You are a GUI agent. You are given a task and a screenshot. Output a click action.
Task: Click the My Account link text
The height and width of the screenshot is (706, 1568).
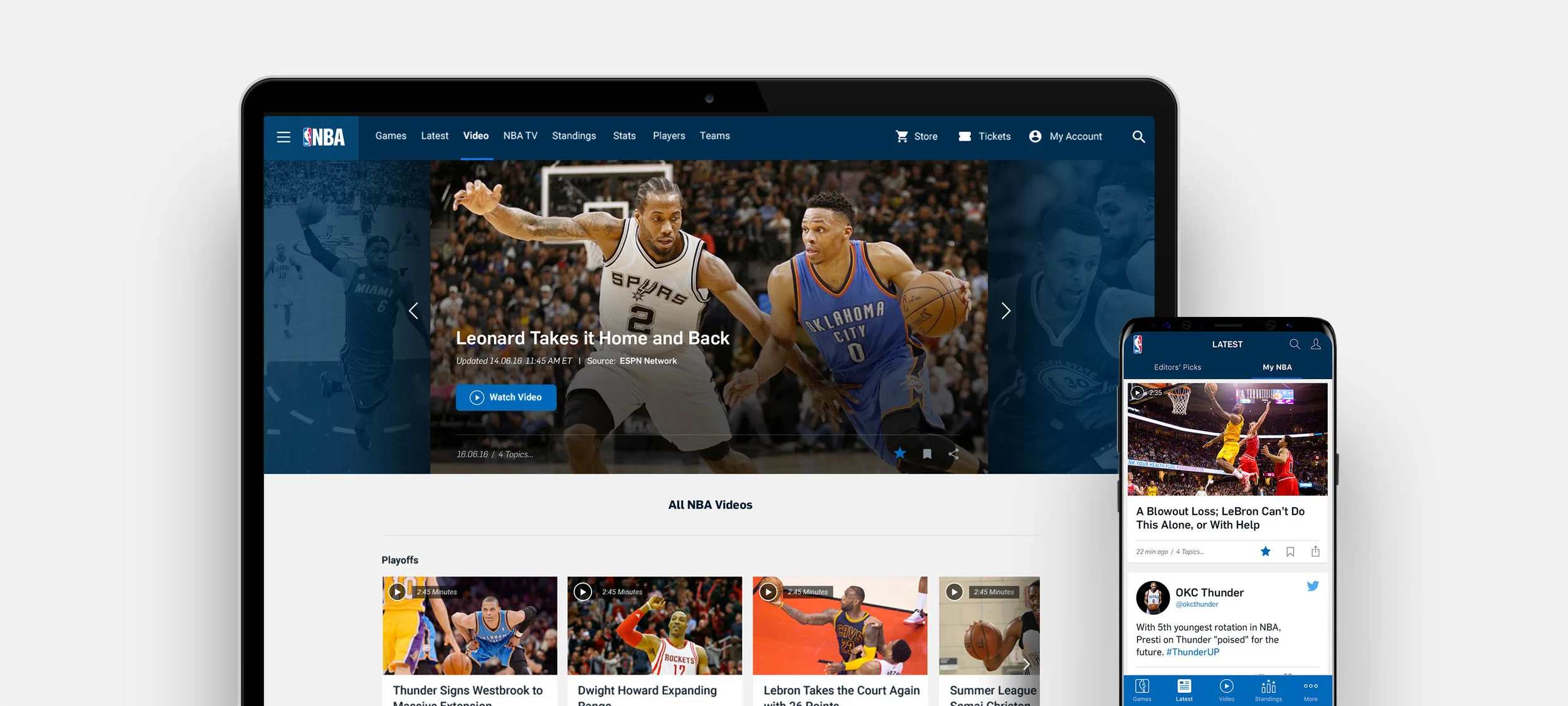1076,136
